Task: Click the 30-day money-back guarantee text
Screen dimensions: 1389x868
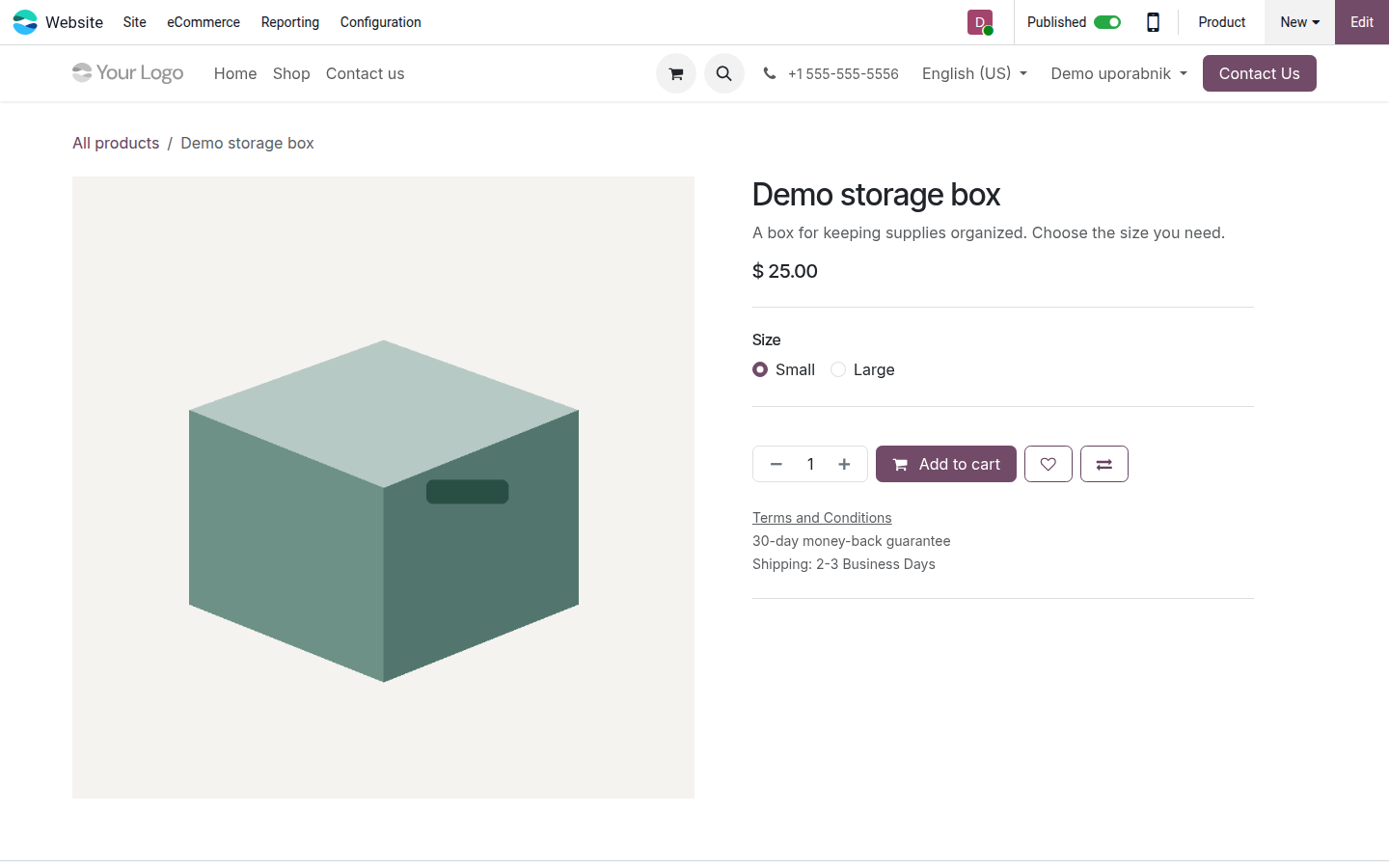Action: click(x=852, y=541)
